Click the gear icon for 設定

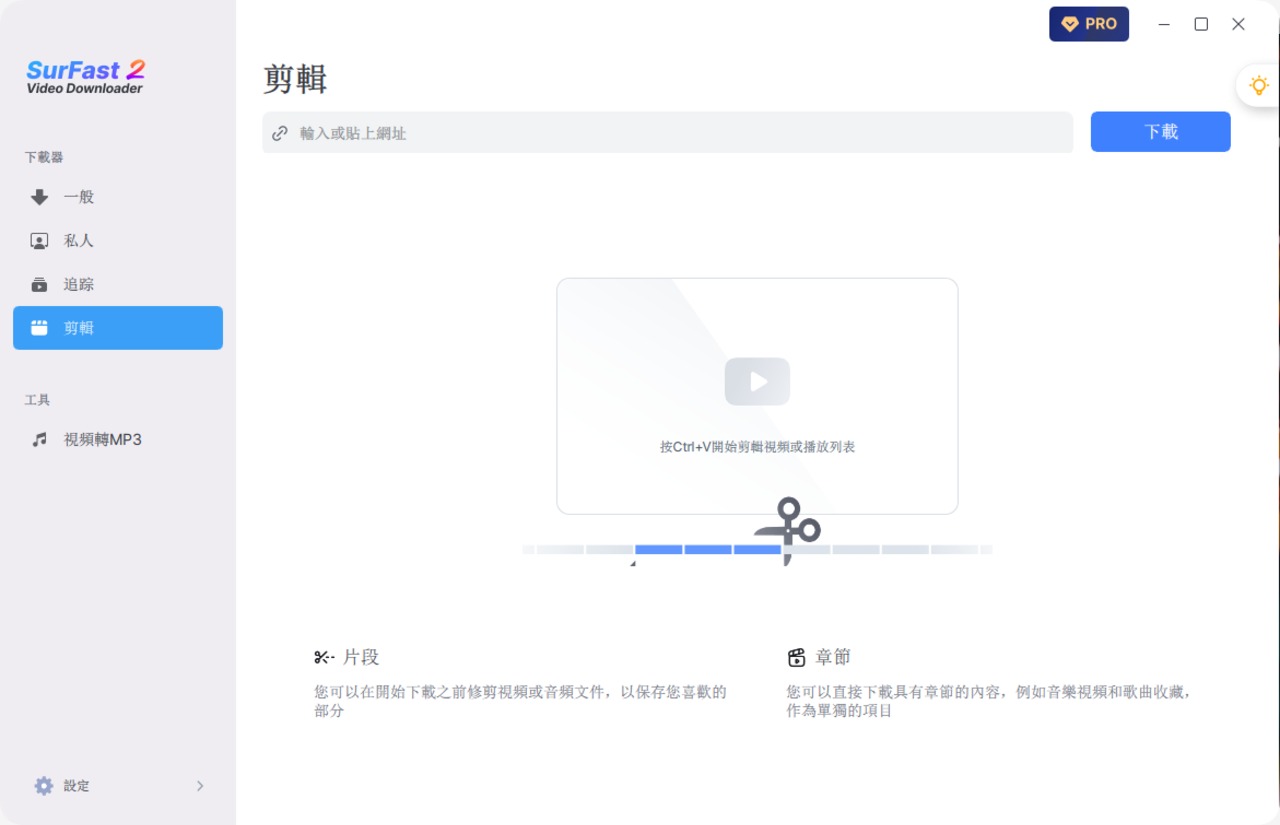(43, 786)
